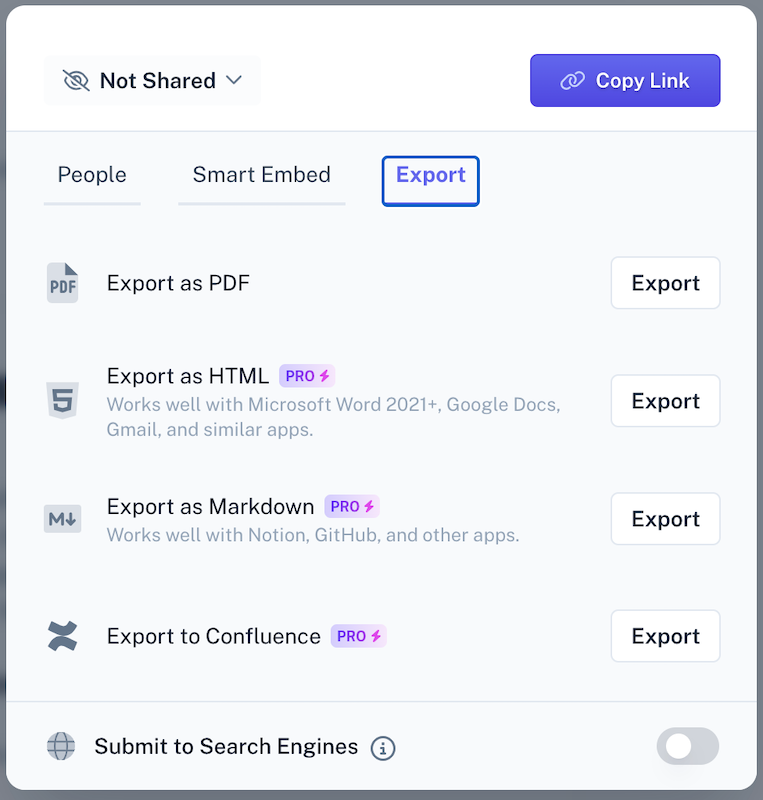Click Copy Link
The image size is (763, 800).
click(625, 80)
